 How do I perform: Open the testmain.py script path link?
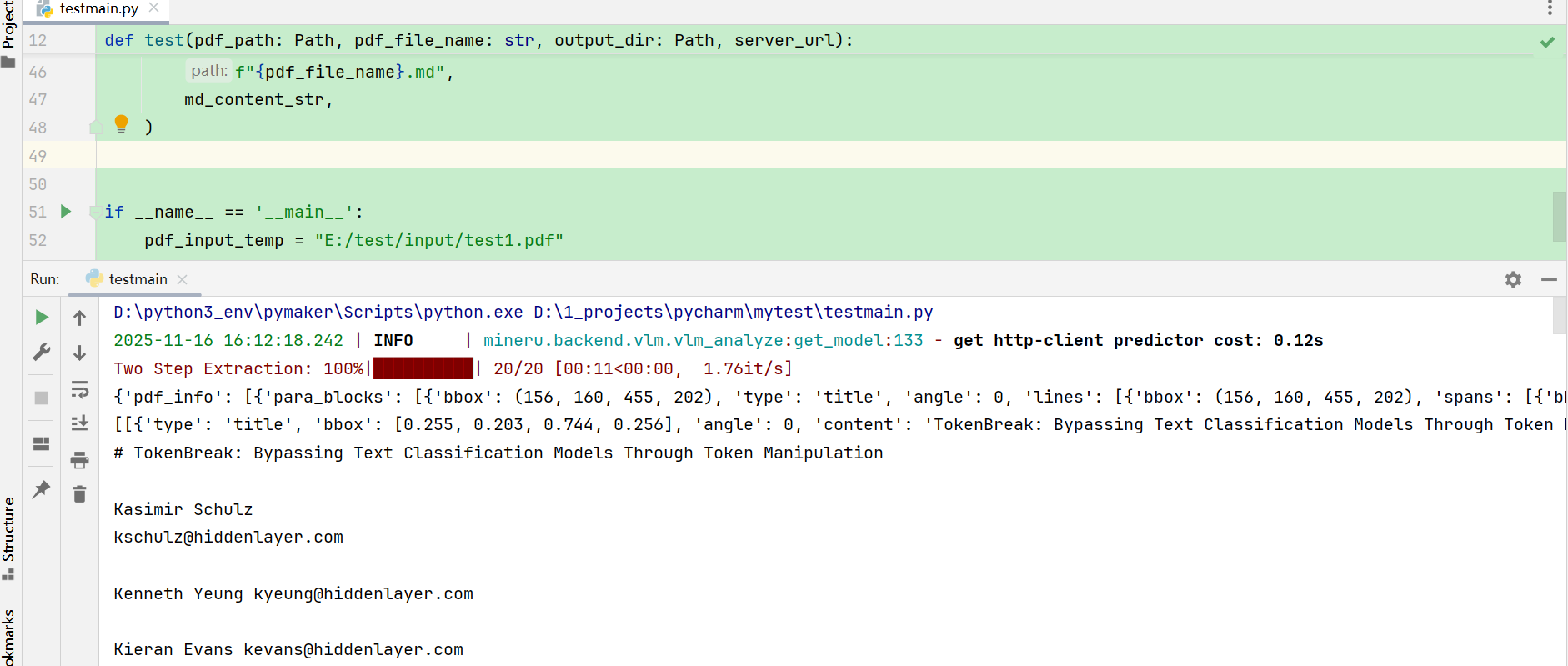point(733,313)
